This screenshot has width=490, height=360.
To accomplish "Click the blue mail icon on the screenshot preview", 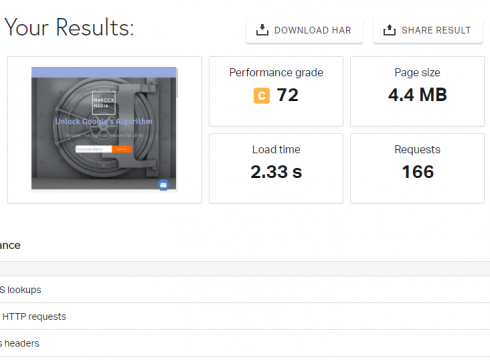I will pos(163,185).
